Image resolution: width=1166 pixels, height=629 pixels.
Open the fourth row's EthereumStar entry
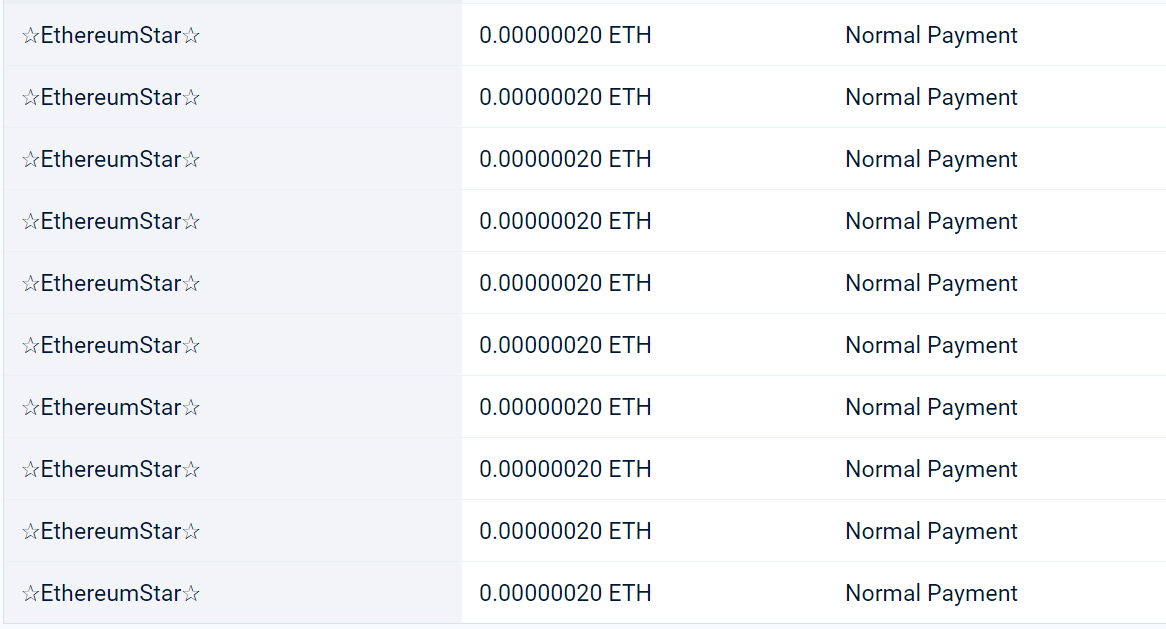[111, 222]
